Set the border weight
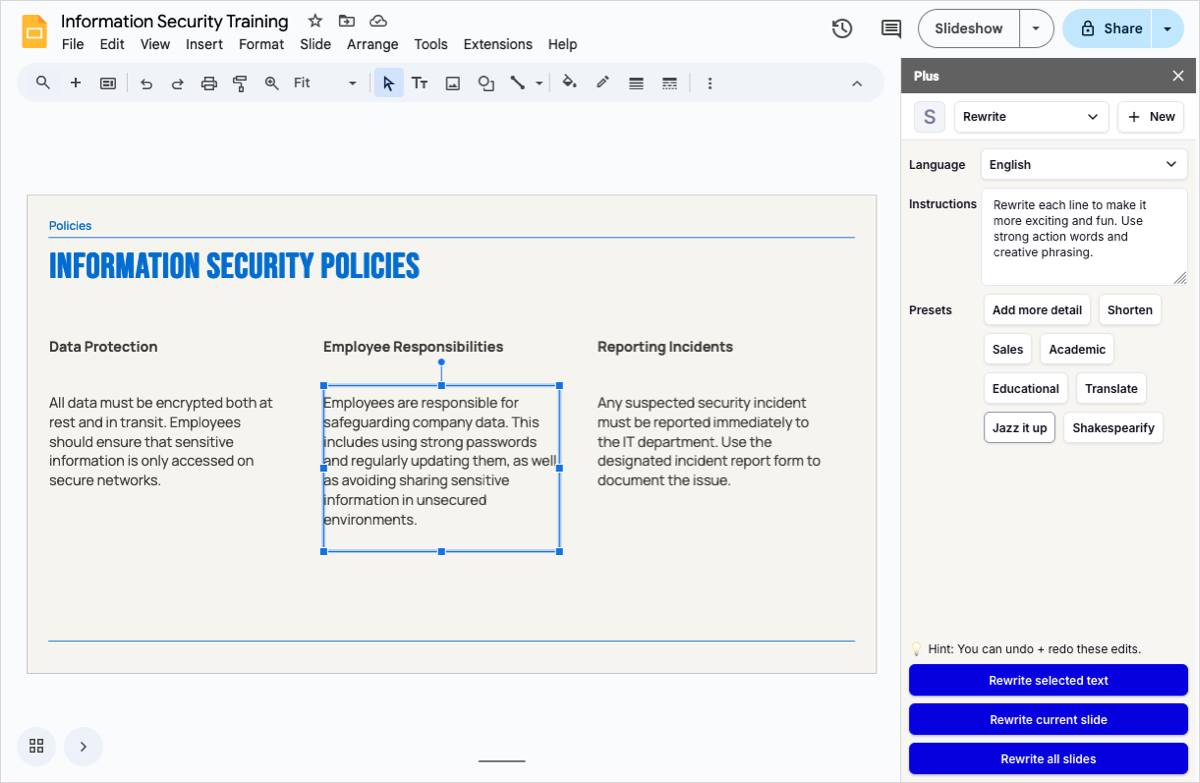Viewport: 1200px width, 783px height. tap(636, 83)
